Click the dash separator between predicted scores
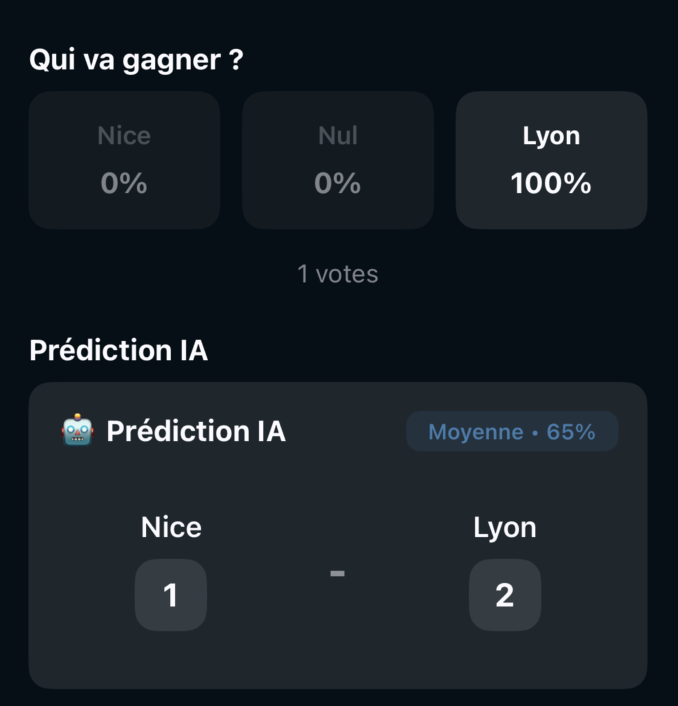This screenshot has height=706, width=678. 338,573
